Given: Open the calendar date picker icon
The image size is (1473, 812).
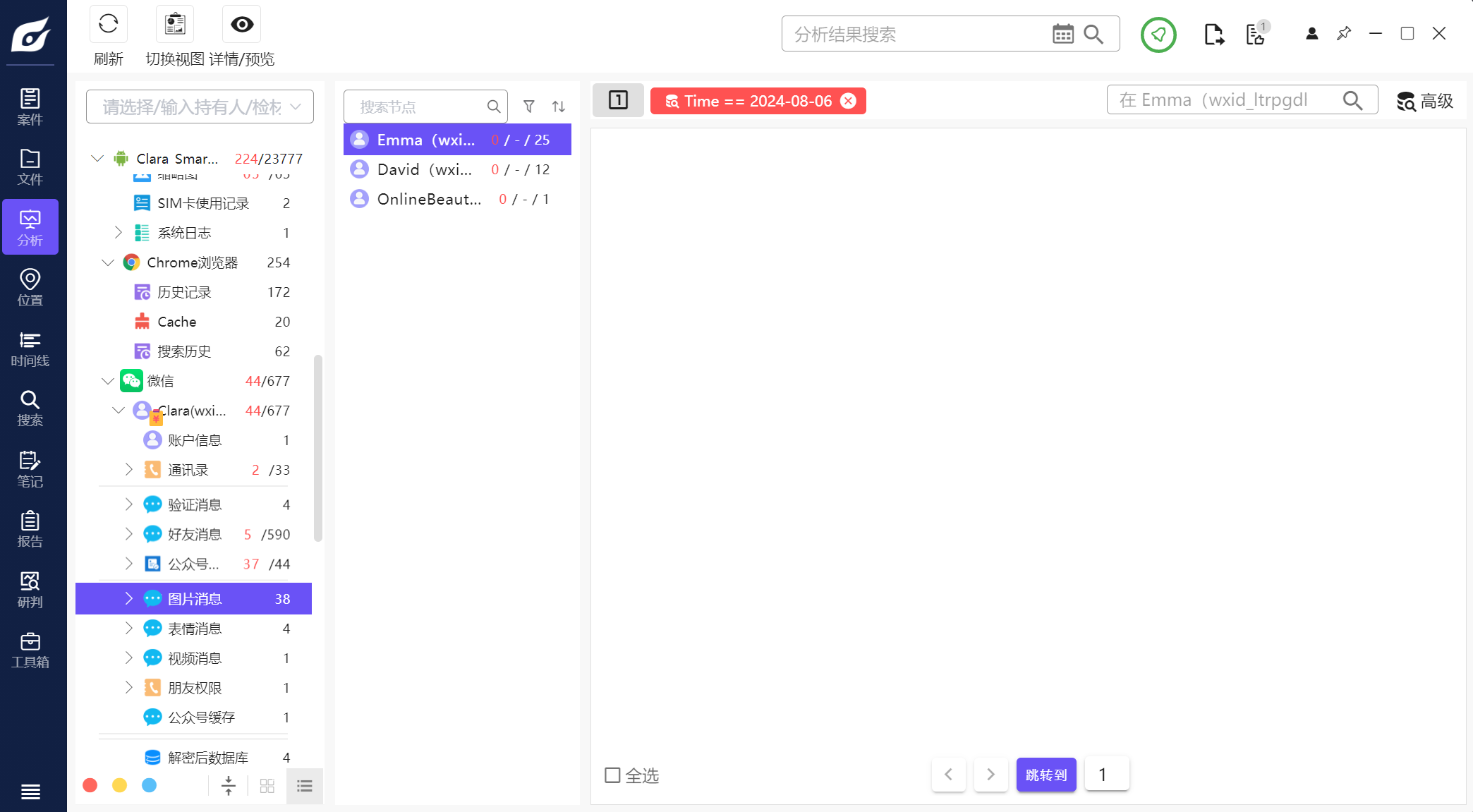Looking at the screenshot, I should pyautogui.click(x=1062, y=34).
